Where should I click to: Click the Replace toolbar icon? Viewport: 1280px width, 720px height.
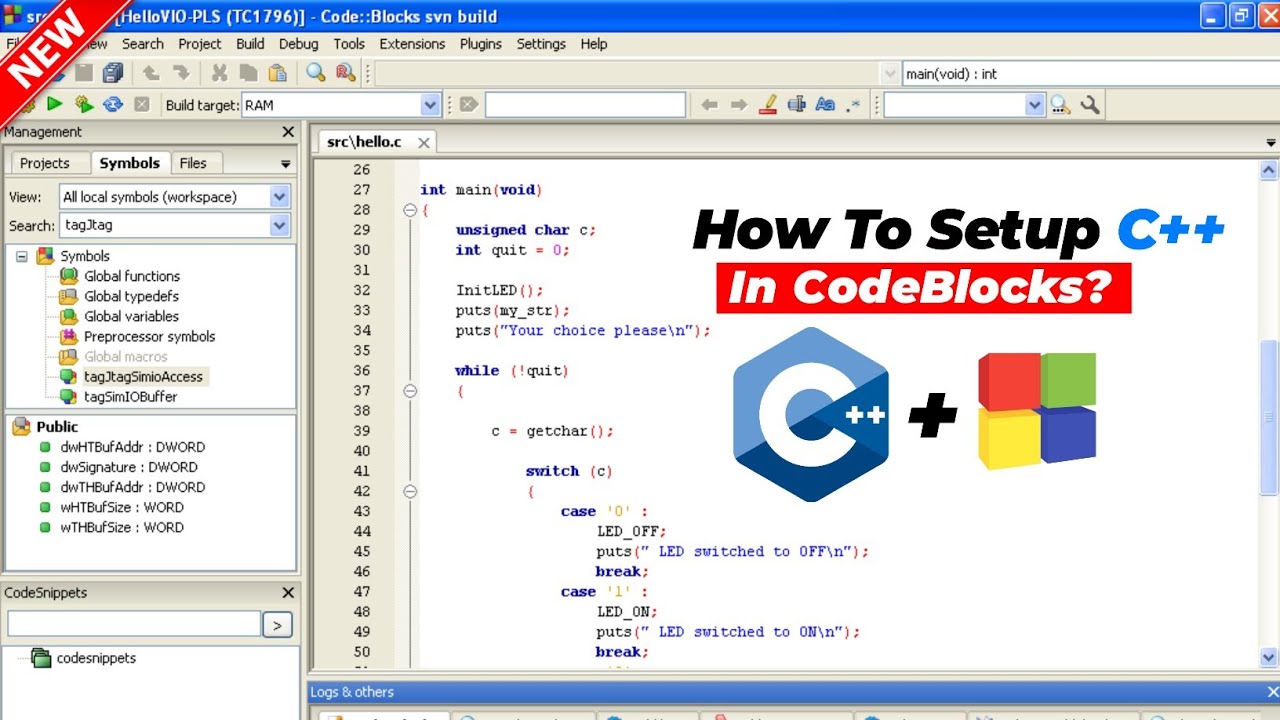346,73
